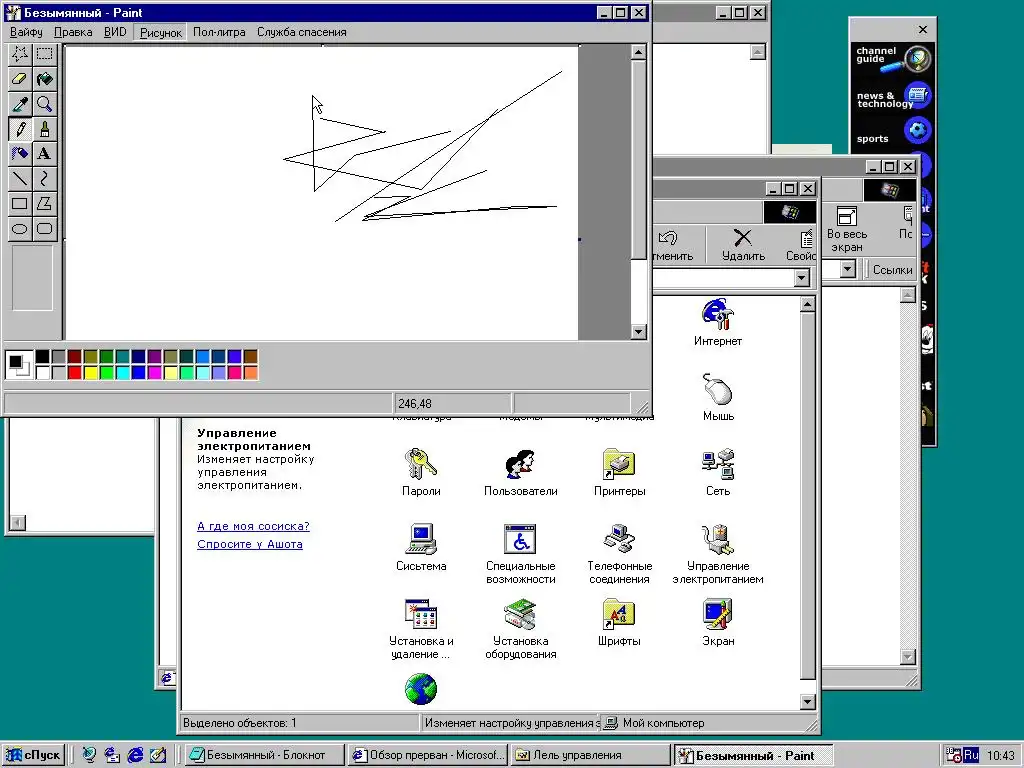1024x768 pixels.
Task: Select the Управление электропитанием icon
Action: tap(718, 554)
